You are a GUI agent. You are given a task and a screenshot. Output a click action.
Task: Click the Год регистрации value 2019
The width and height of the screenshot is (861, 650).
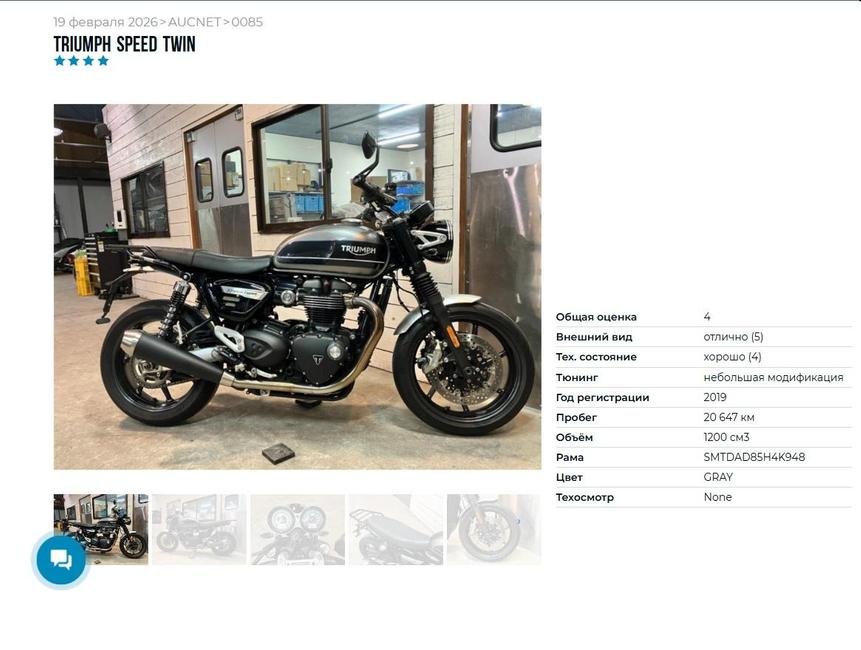pyautogui.click(x=715, y=397)
